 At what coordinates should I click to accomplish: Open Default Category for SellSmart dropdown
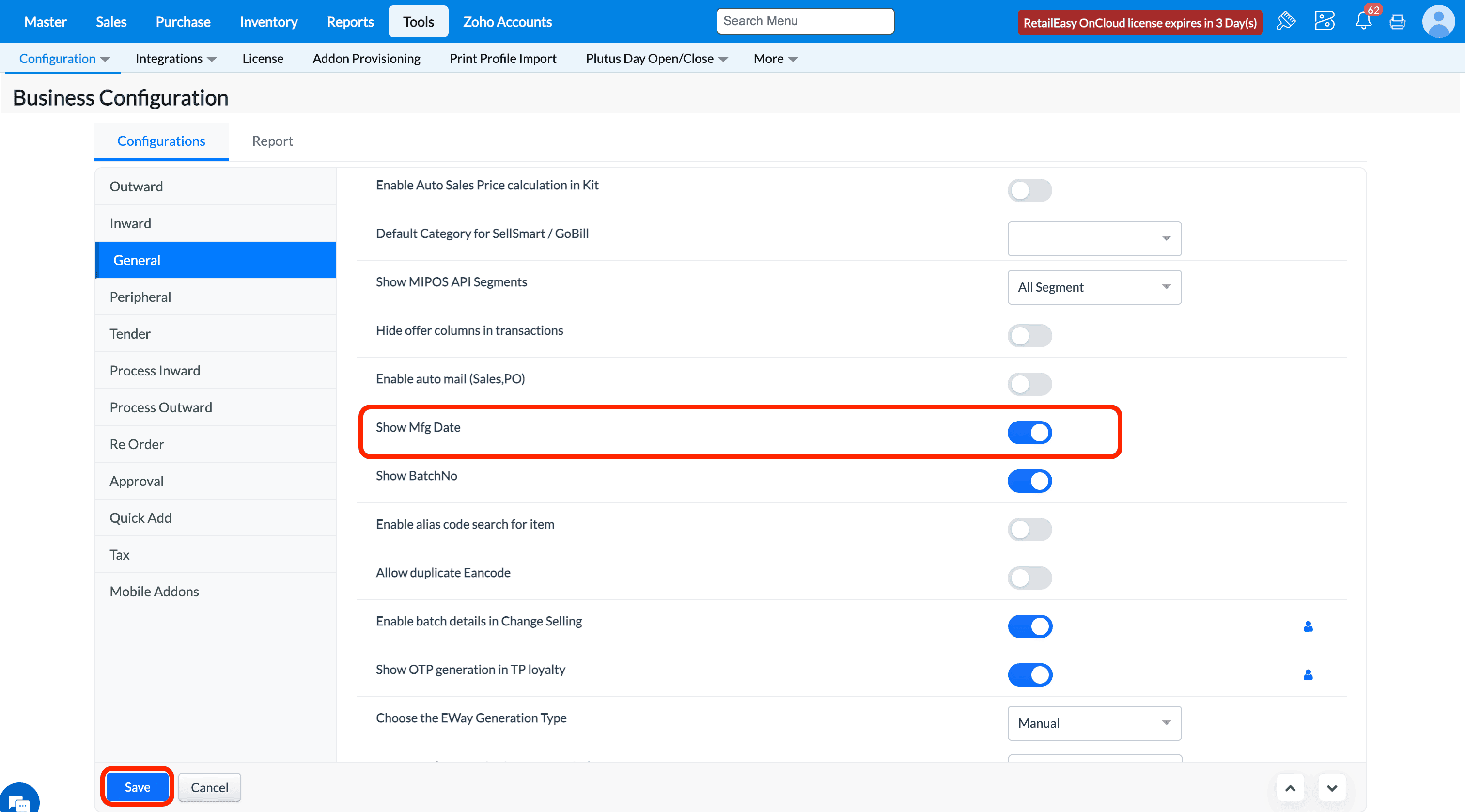[1094, 239]
